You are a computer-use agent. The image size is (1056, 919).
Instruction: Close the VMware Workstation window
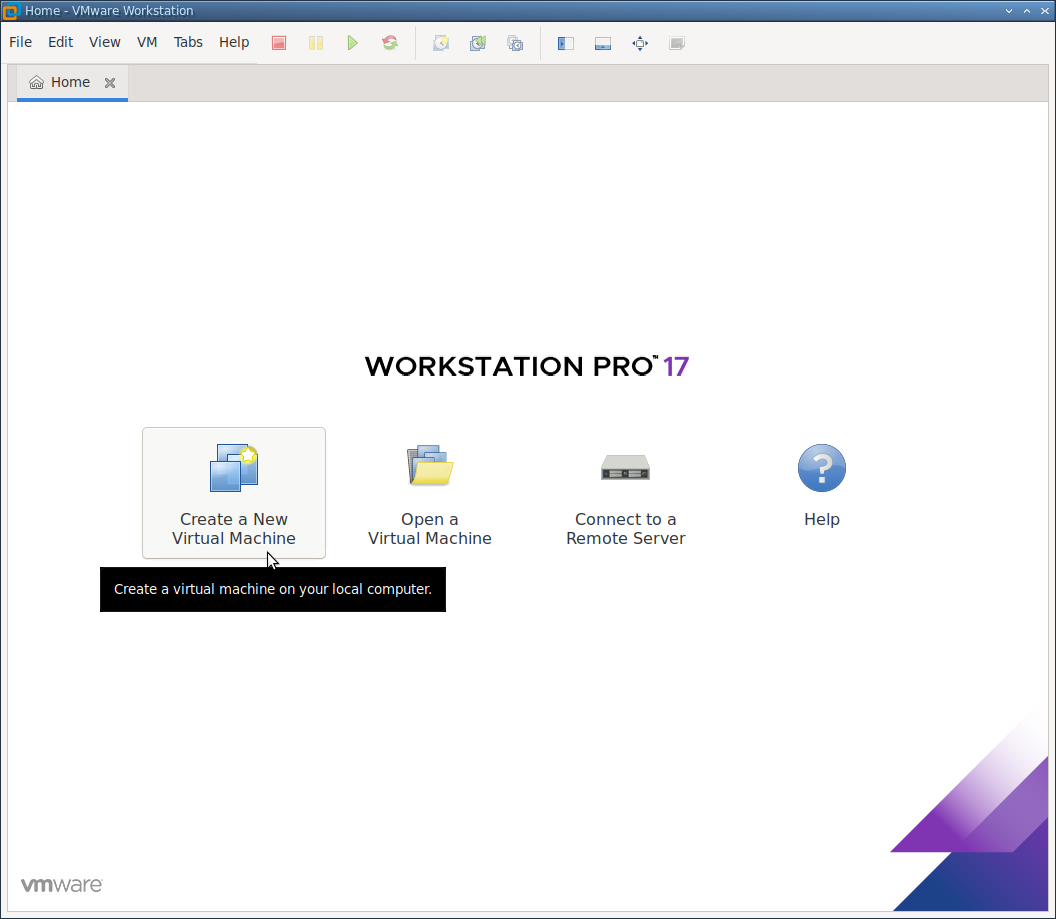[x=1045, y=11]
